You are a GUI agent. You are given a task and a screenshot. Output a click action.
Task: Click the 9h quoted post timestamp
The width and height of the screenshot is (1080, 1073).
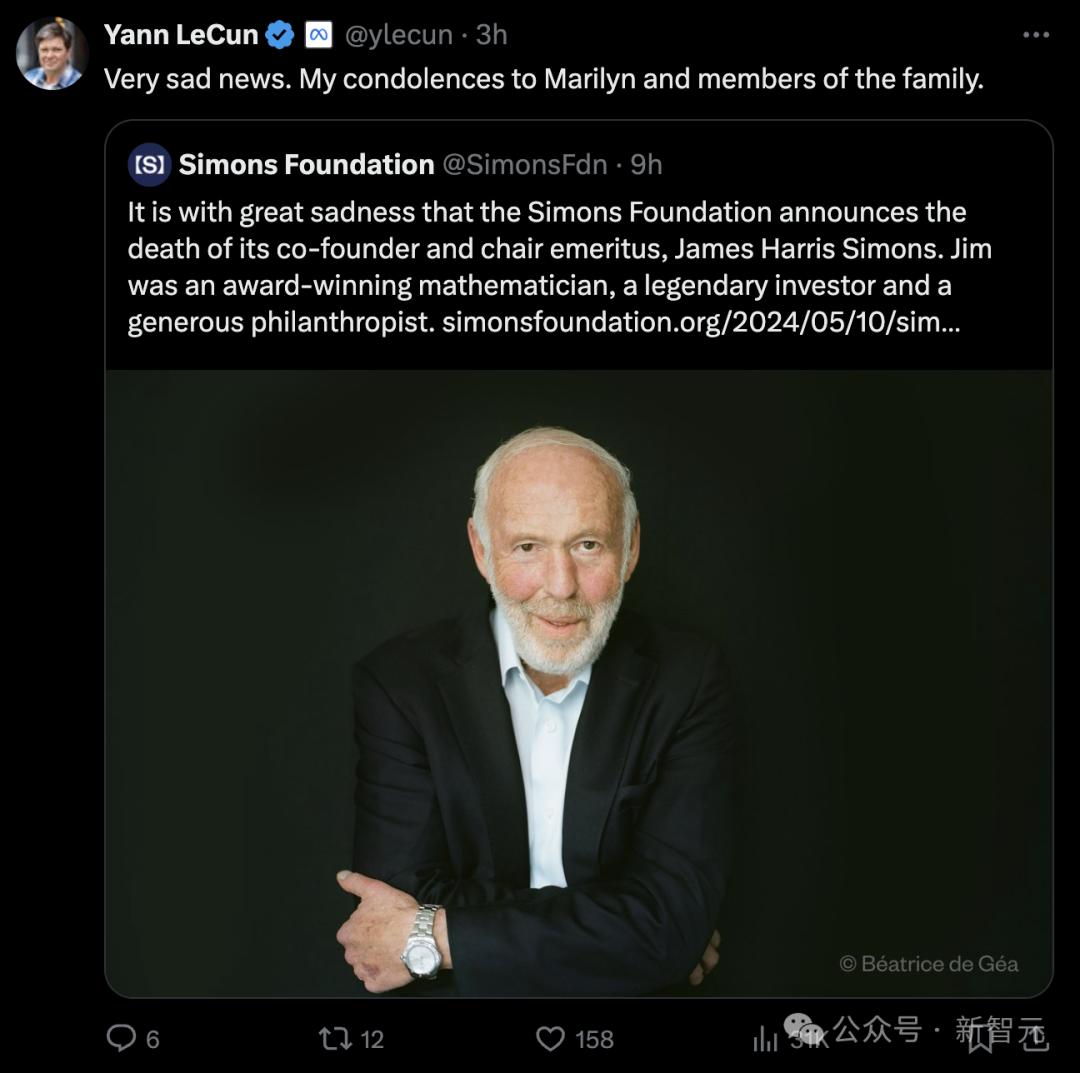tap(646, 165)
